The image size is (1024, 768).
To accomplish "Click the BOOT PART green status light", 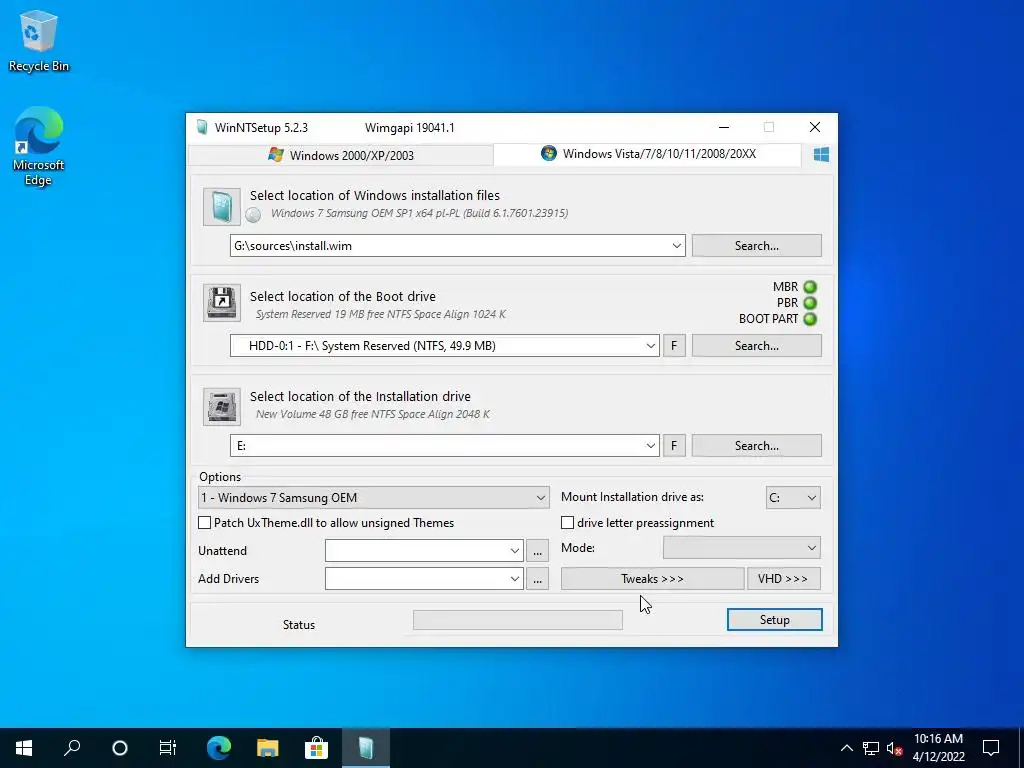I will click(810, 319).
